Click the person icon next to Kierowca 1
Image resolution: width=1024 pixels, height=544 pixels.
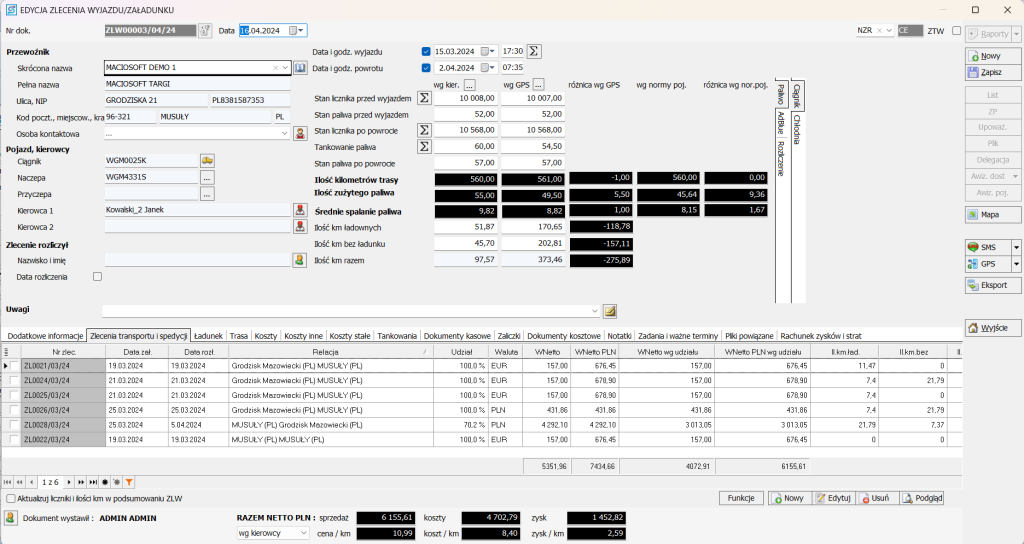[299, 210]
